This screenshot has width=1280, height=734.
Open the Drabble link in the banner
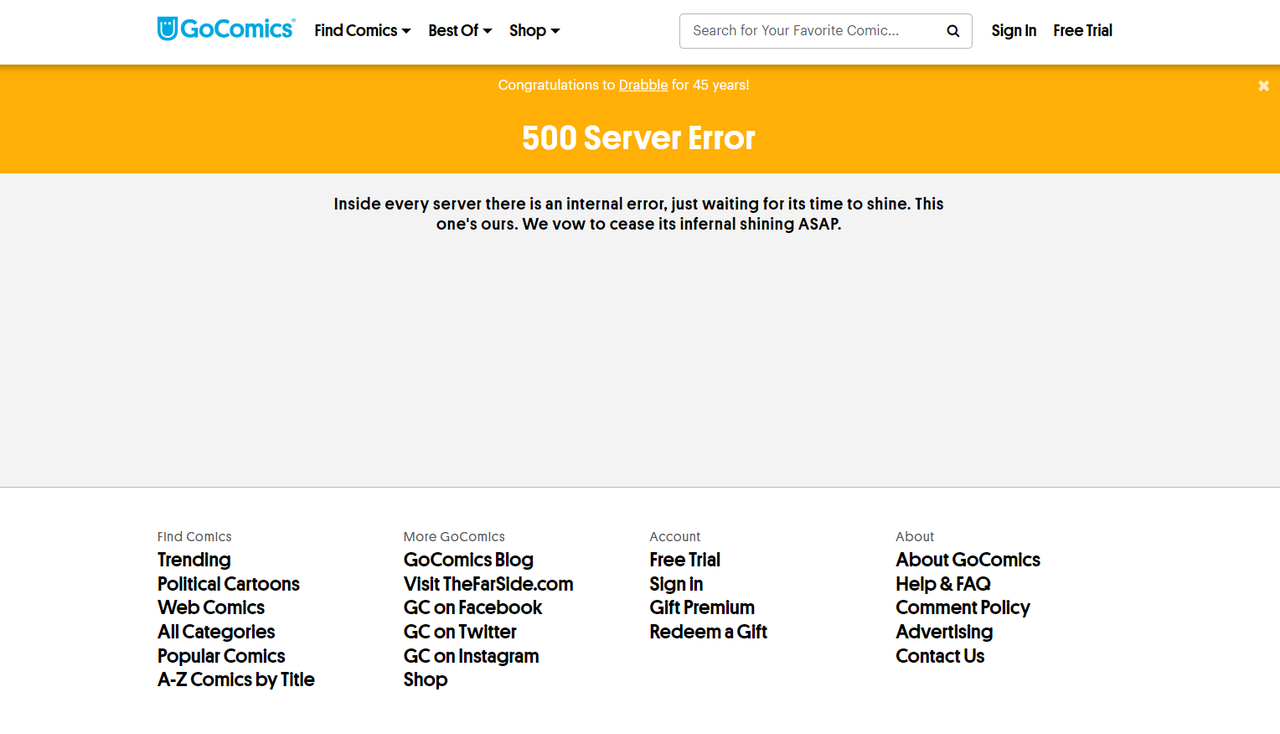pyautogui.click(x=643, y=85)
